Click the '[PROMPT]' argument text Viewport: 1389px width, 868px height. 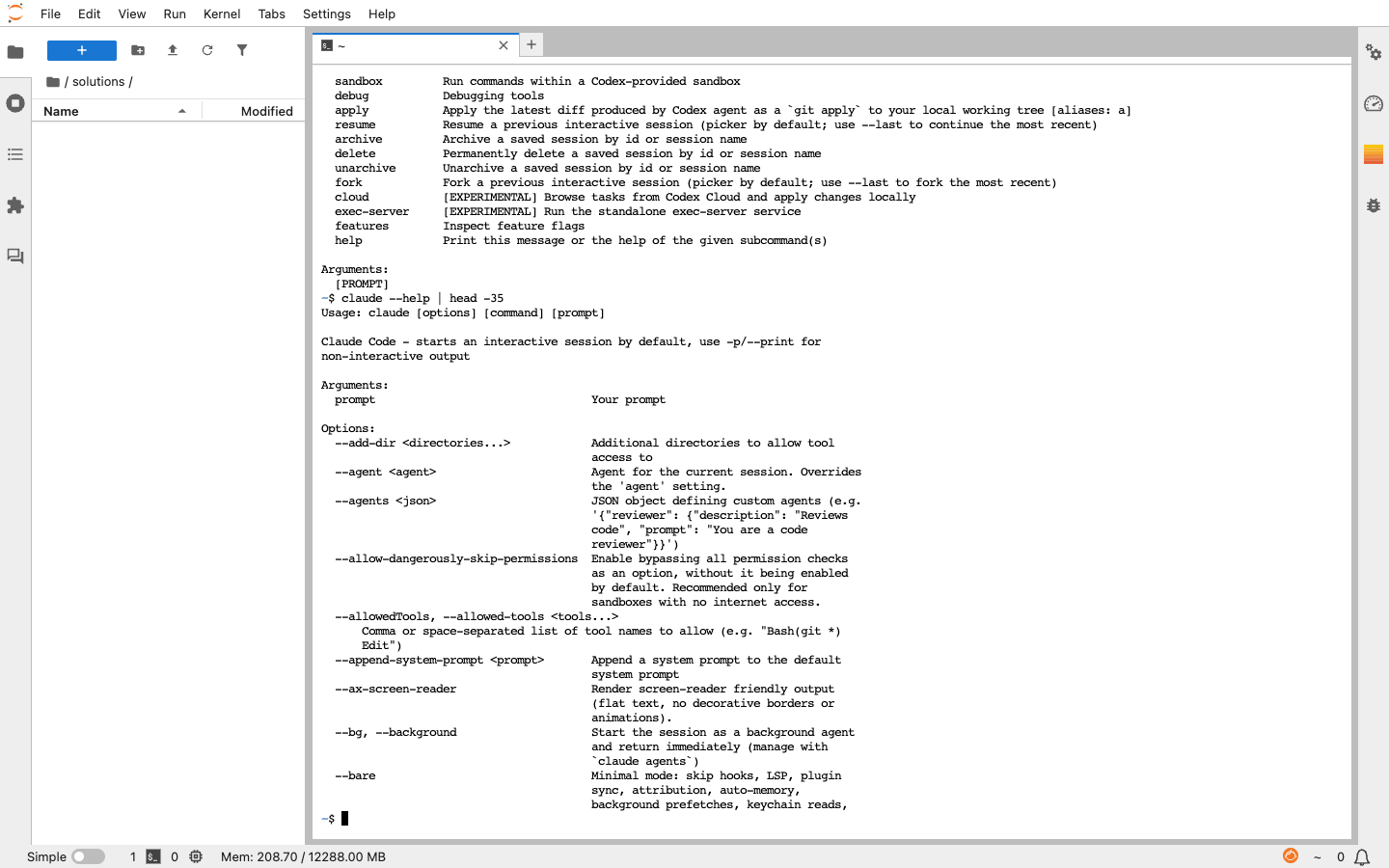point(362,285)
